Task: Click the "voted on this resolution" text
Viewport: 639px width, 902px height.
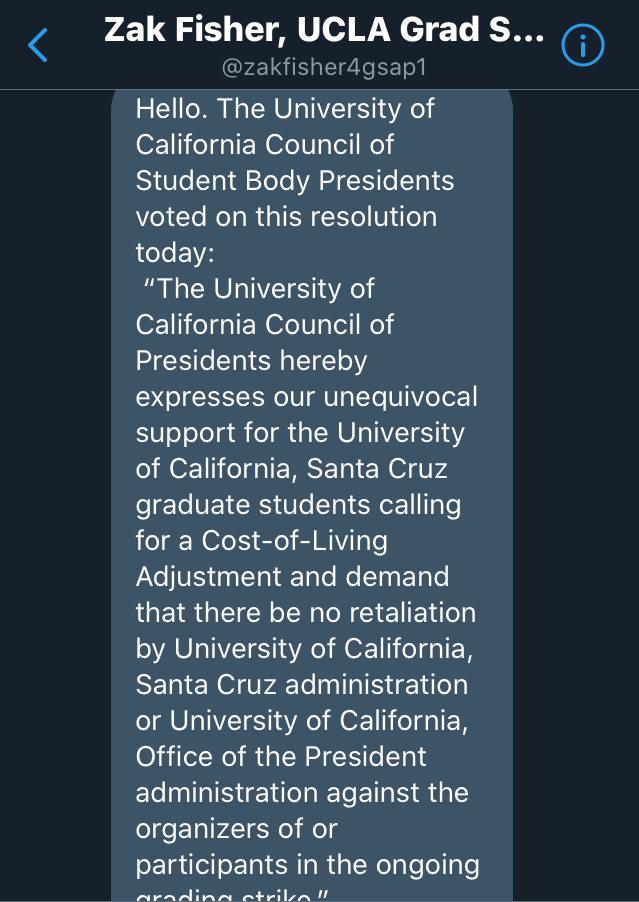Action: tap(286, 217)
